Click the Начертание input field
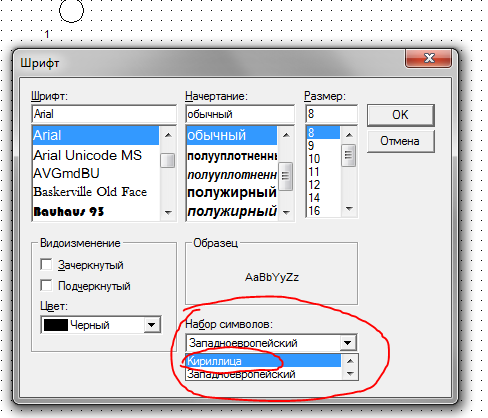 point(240,114)
